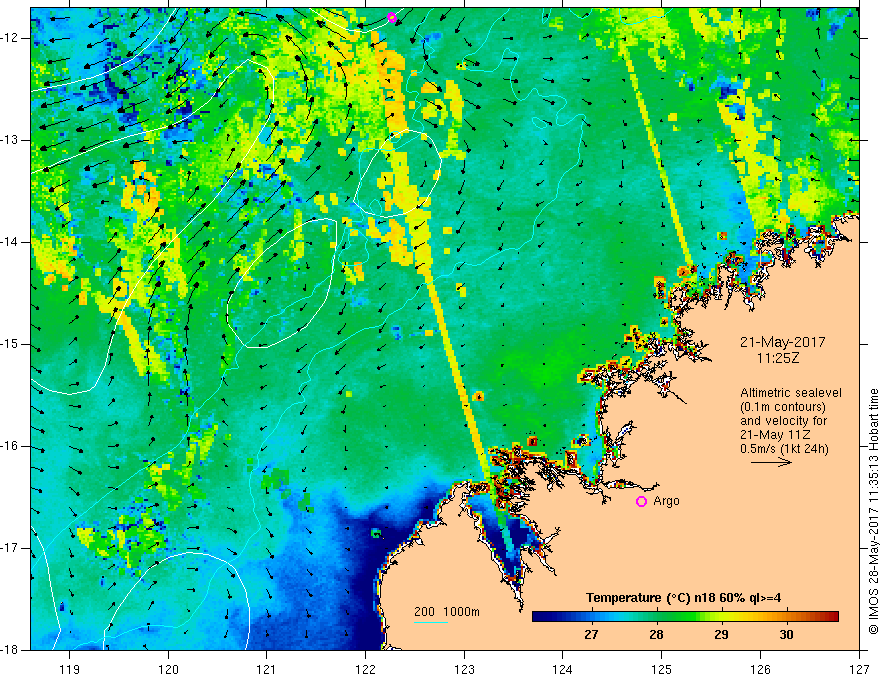Click the longitude axis label '121'
Viewport: 880px width, 680px height.
266,669
